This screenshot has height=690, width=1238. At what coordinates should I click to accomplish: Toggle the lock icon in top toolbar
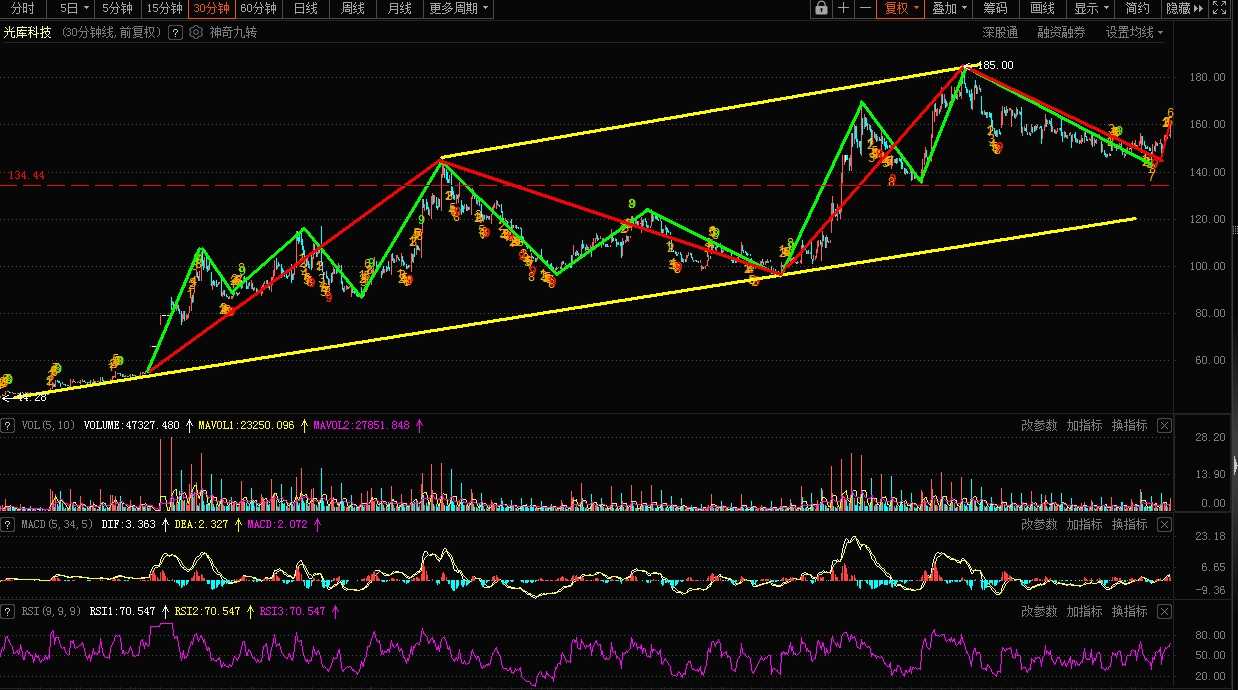[x=821, y=8]
